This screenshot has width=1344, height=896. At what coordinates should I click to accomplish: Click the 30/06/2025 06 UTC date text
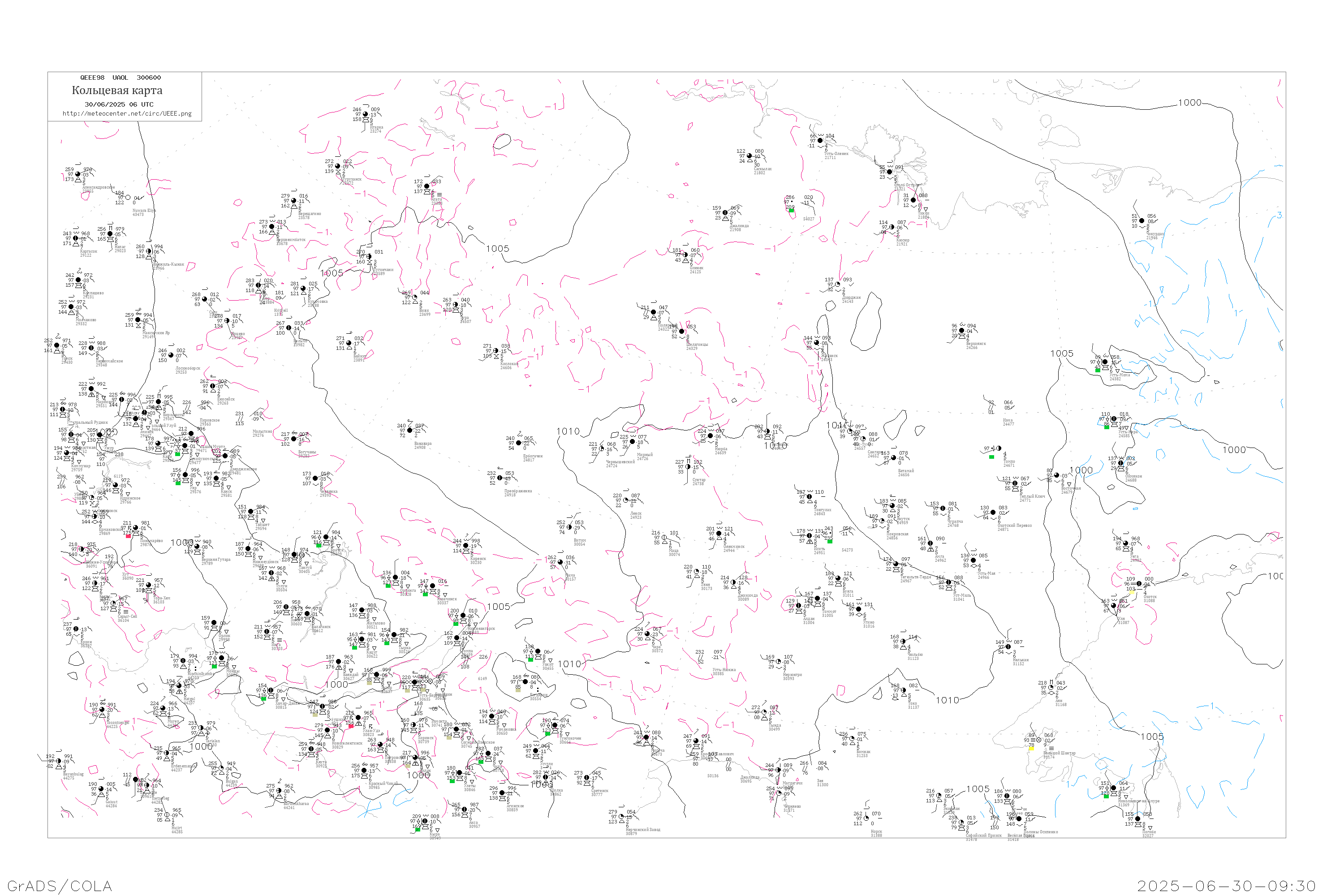[119, 104]
